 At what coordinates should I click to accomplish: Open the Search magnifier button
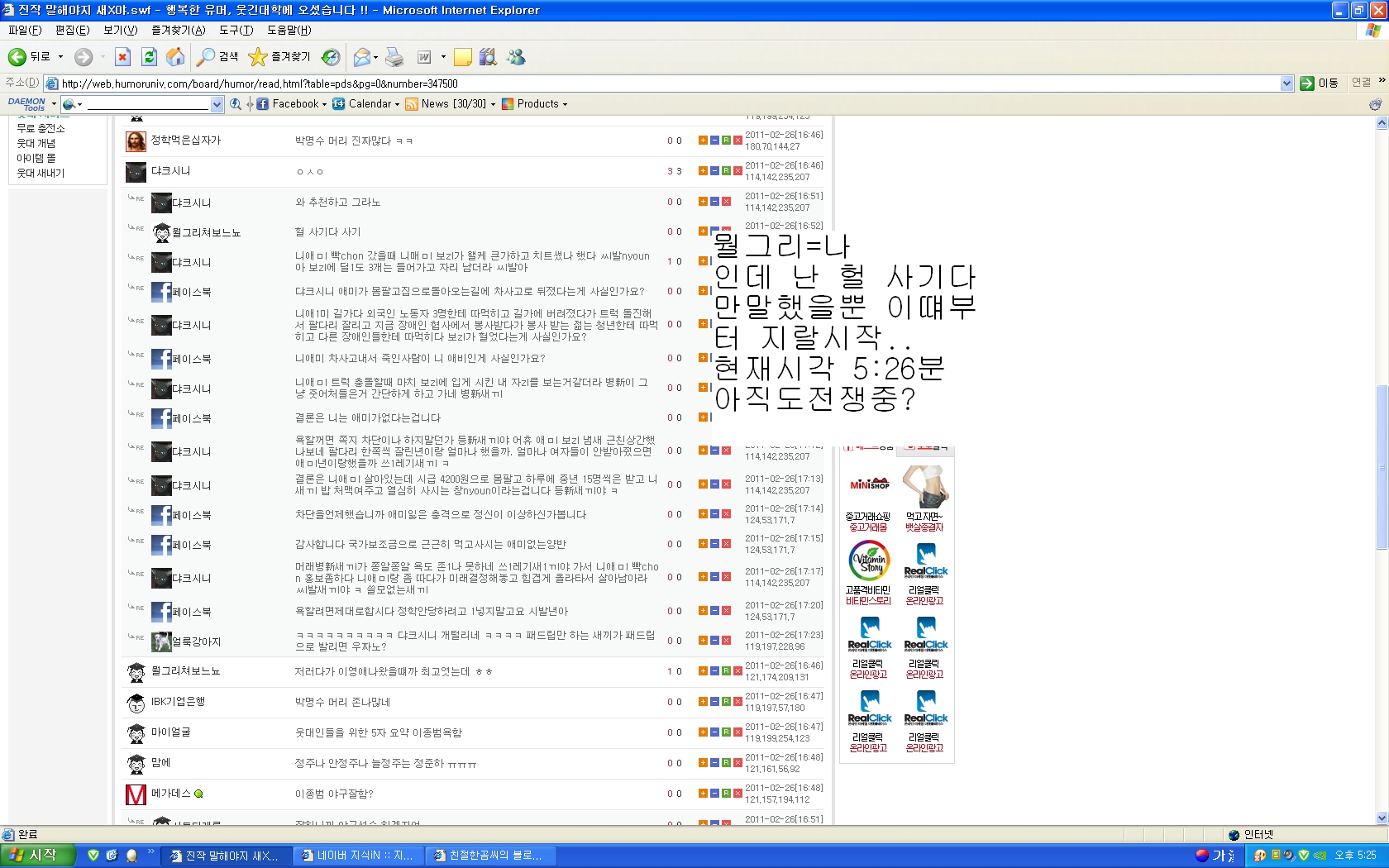coord(217,57)
